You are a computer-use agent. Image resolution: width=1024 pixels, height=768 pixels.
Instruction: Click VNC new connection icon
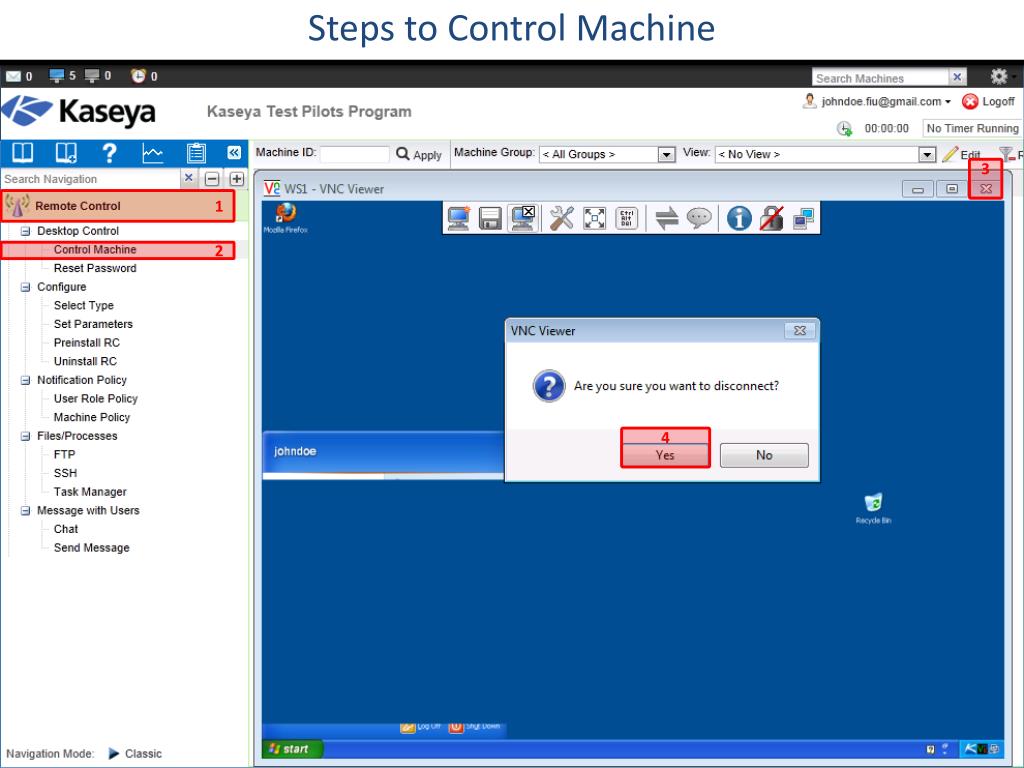458,218
